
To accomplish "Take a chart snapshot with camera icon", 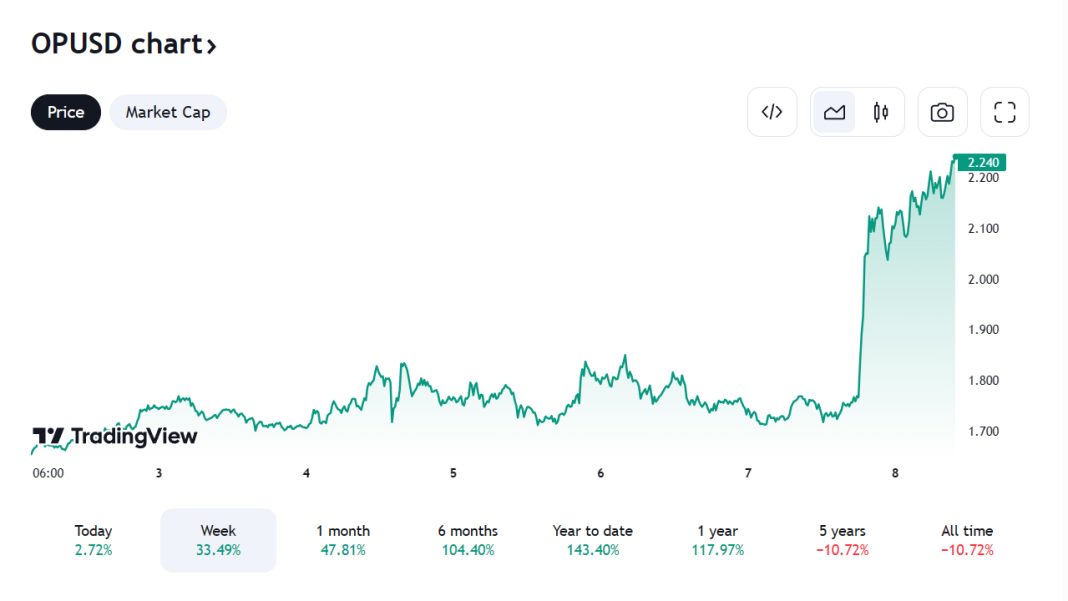I will click(x=942, y=112).
